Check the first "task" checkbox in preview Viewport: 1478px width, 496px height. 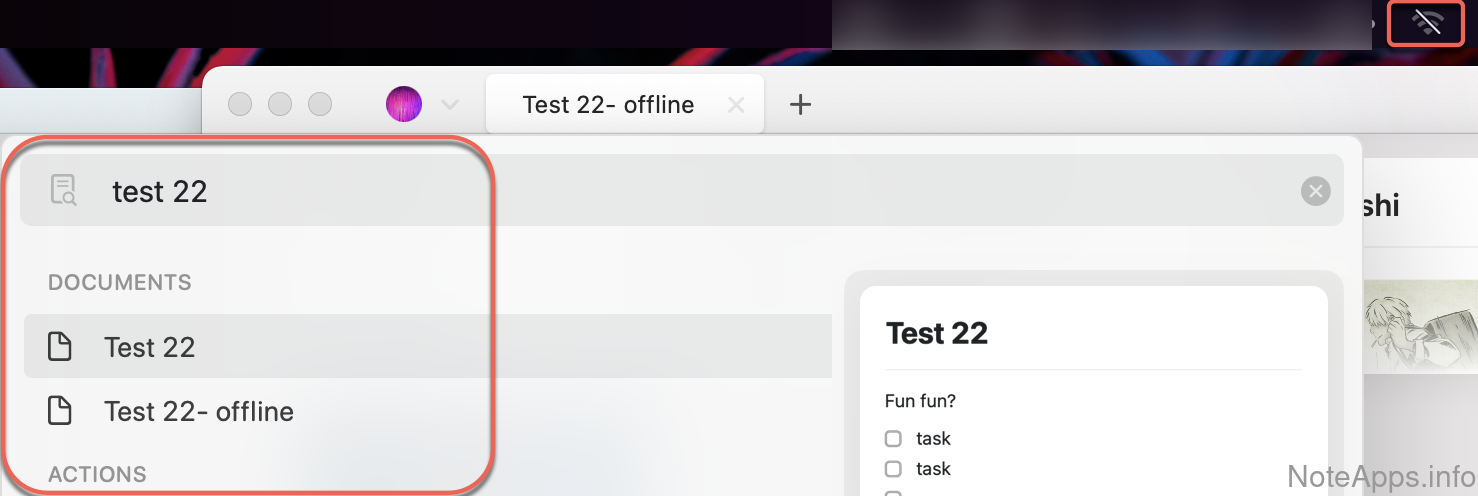click(893, 439)
